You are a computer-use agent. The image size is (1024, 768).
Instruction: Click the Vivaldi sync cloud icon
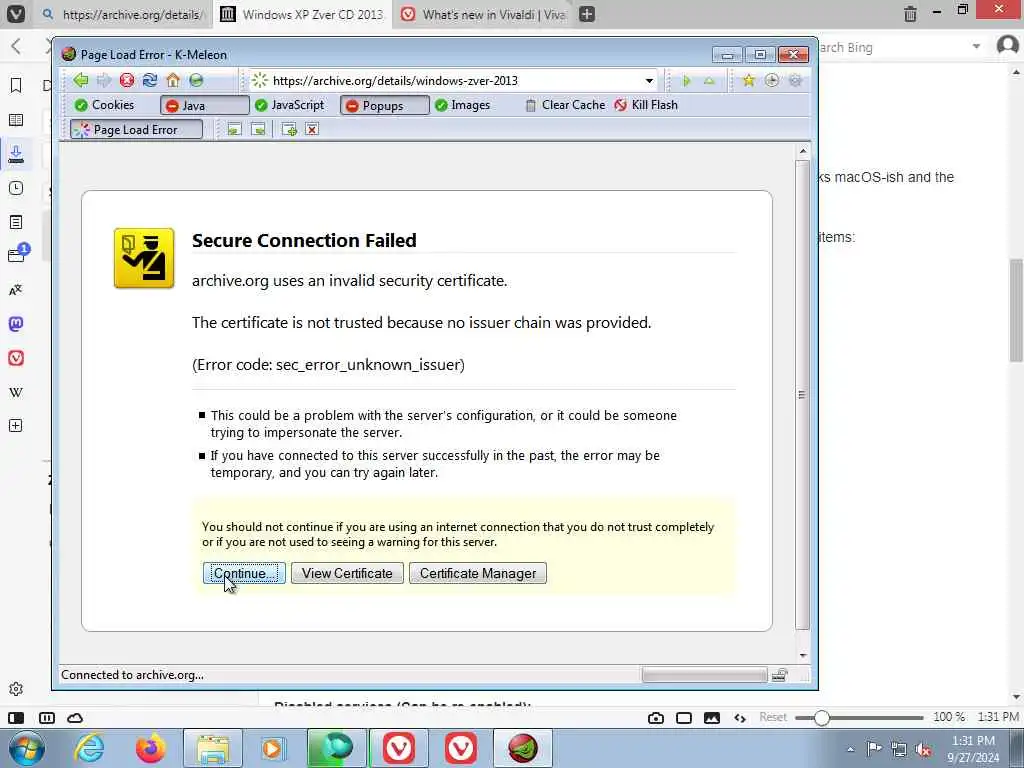(75, 718)
